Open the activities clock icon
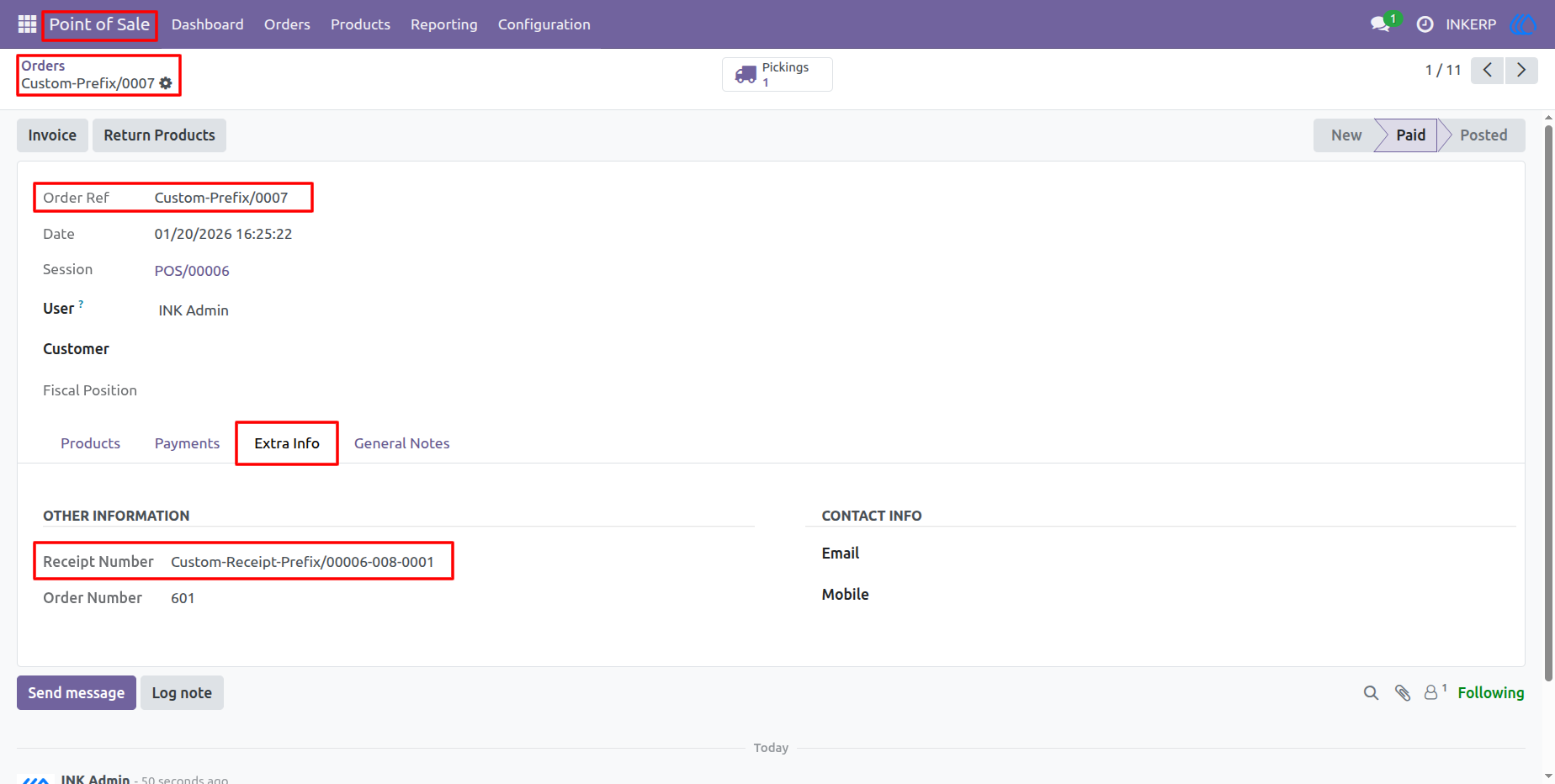Screen dimensions: 1555x784 coord(1425,24)
